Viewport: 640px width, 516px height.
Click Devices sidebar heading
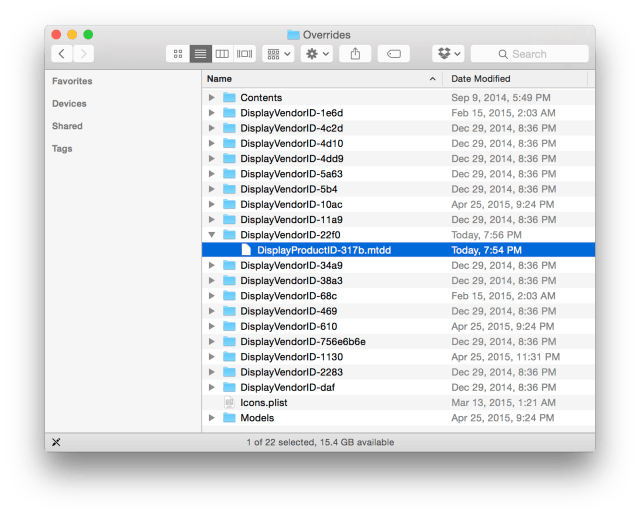tap(69, 104)
